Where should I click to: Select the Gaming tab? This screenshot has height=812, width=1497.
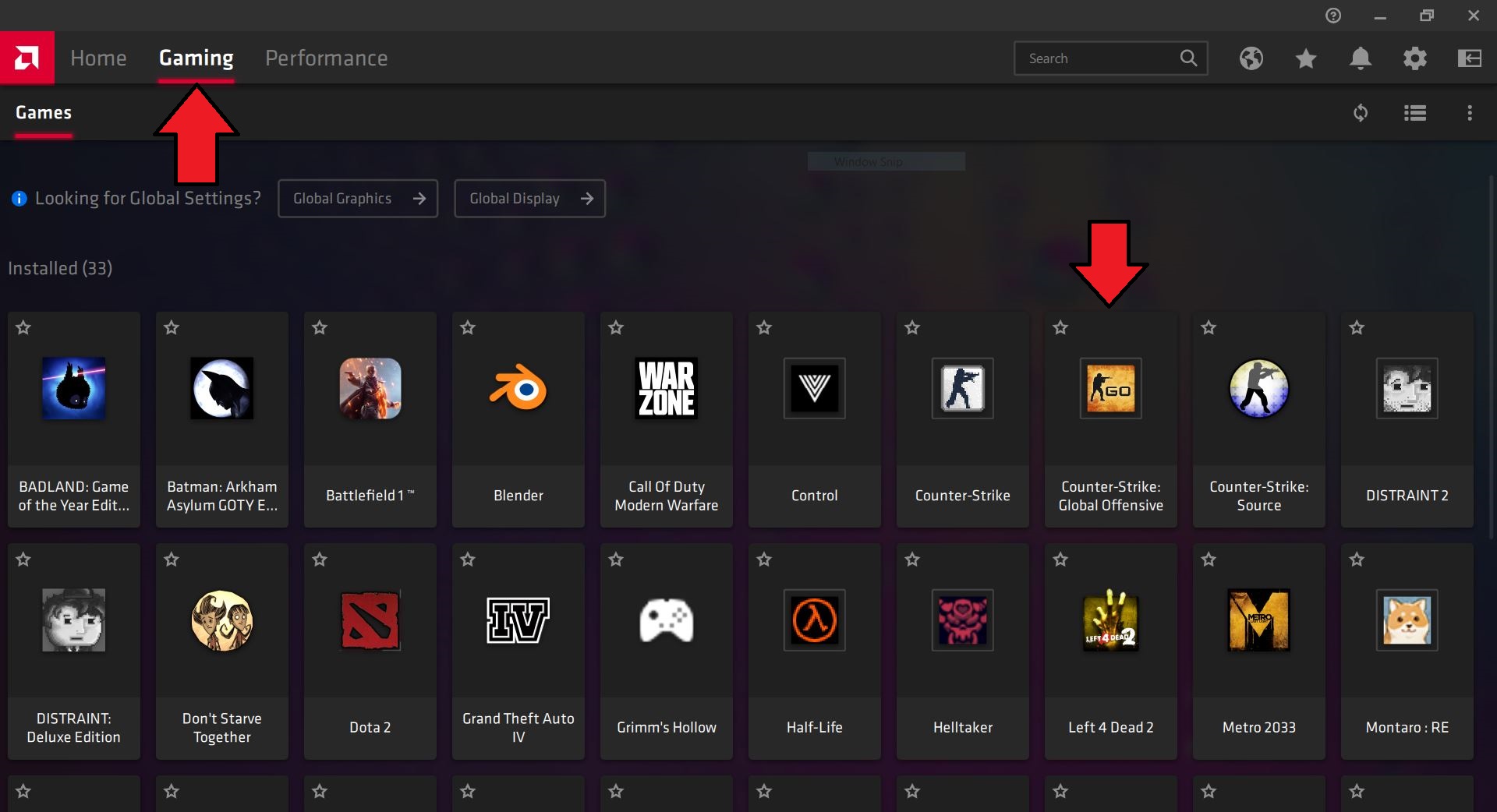(x=196, y=58)
